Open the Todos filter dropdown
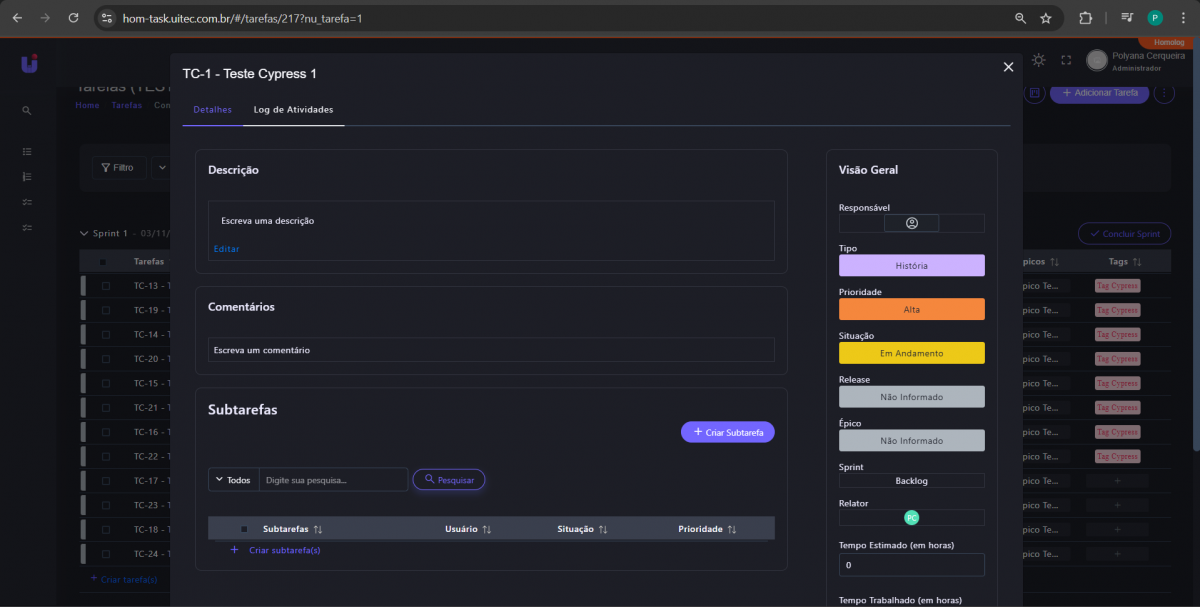This screenshot has width=1200, height=607. pyautogui.click(x=233, y=480)
